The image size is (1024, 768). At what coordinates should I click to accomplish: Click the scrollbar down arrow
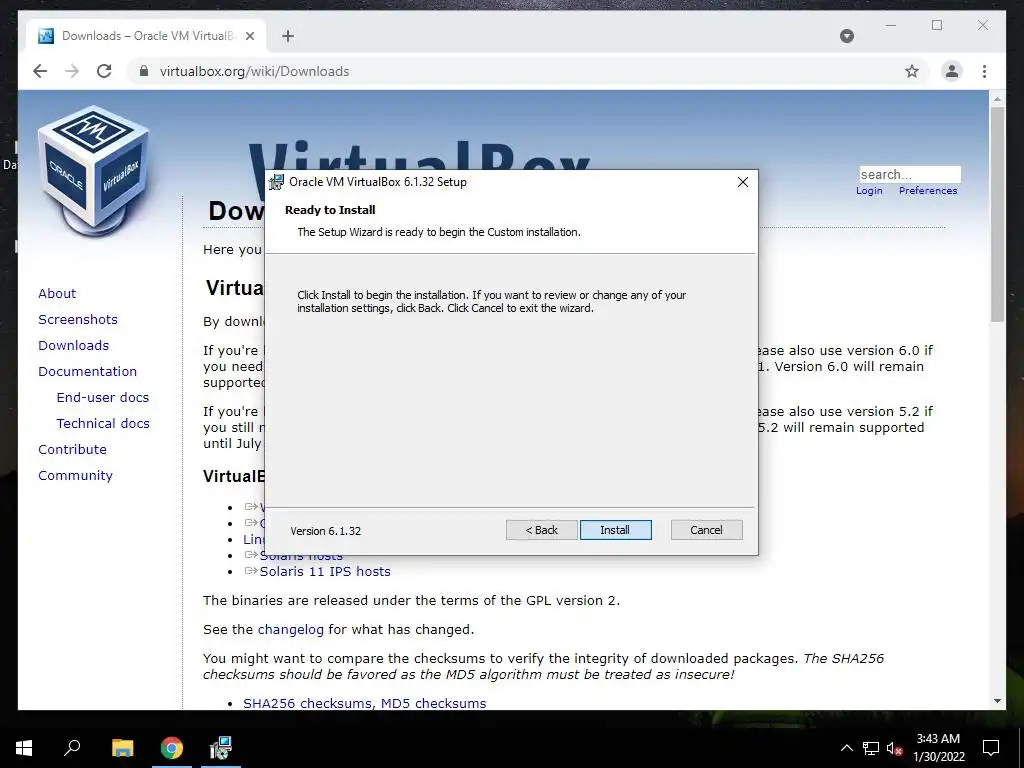997,701
